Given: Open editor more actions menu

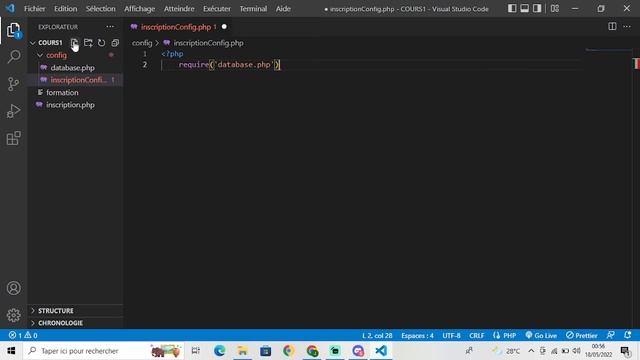Looking at the screenshot, I should point(627,27).
